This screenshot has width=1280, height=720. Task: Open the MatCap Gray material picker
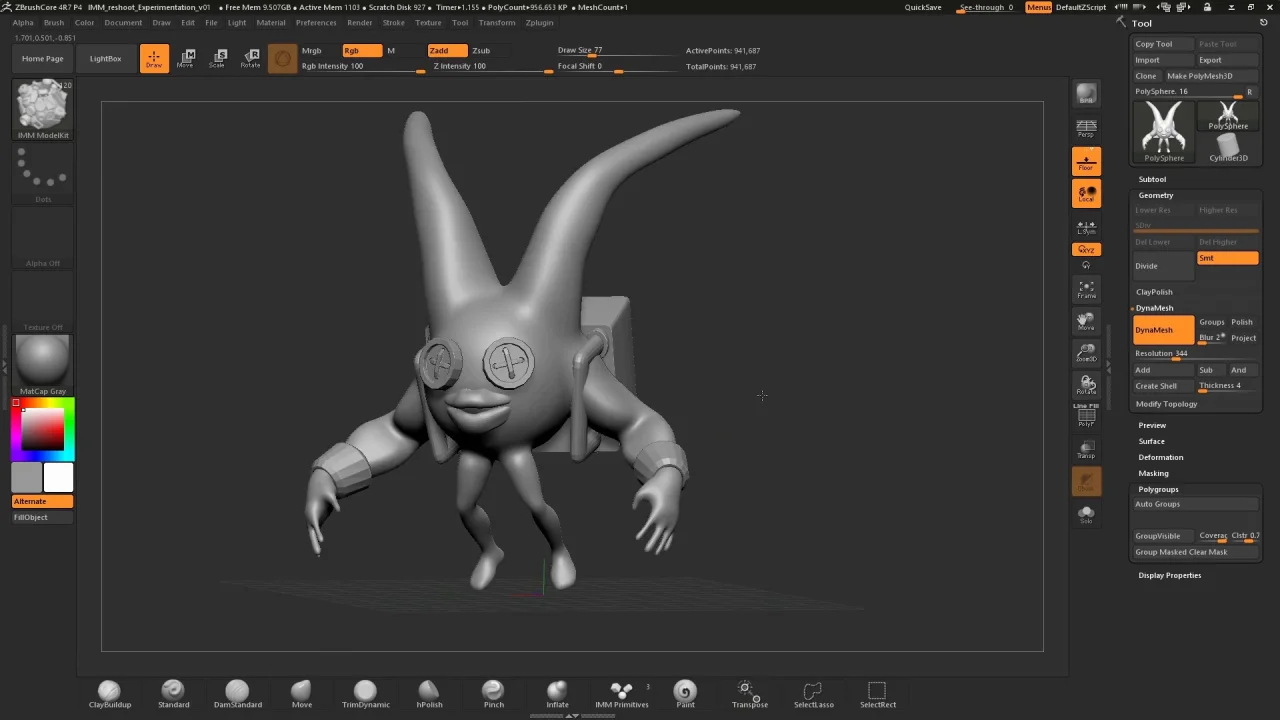(x=43, y=365)
